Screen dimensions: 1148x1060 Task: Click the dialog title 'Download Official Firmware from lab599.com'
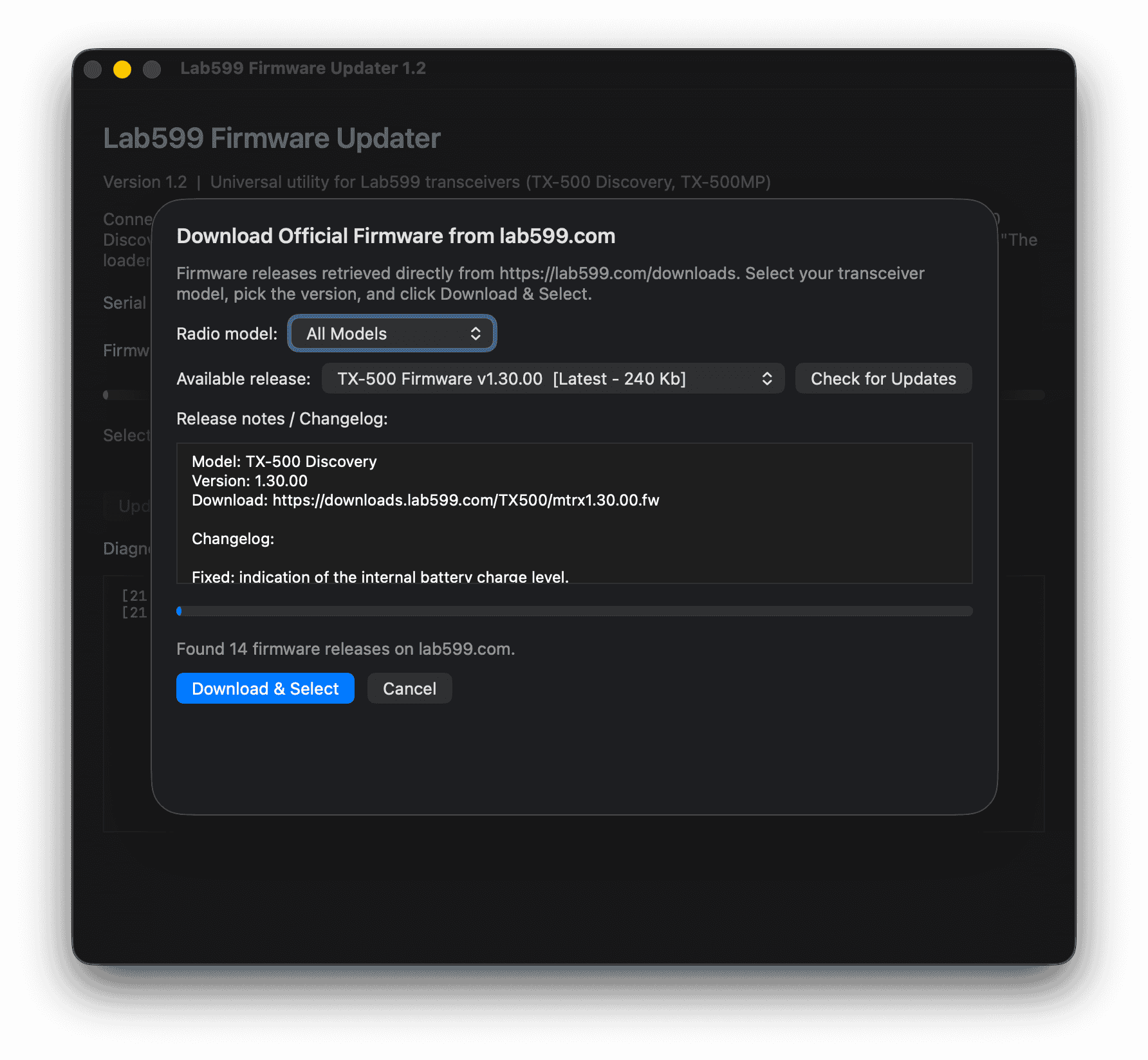pyautogui.click(x=396, y=236)
